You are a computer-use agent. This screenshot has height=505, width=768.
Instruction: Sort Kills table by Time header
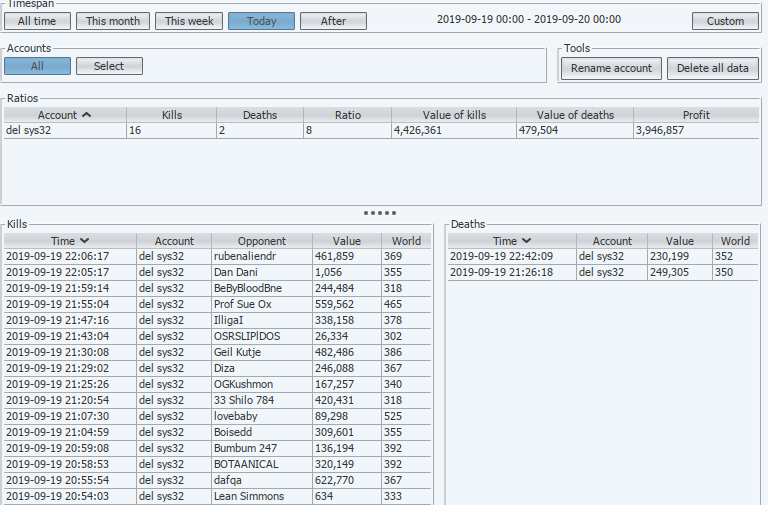(x=70, y=241)
